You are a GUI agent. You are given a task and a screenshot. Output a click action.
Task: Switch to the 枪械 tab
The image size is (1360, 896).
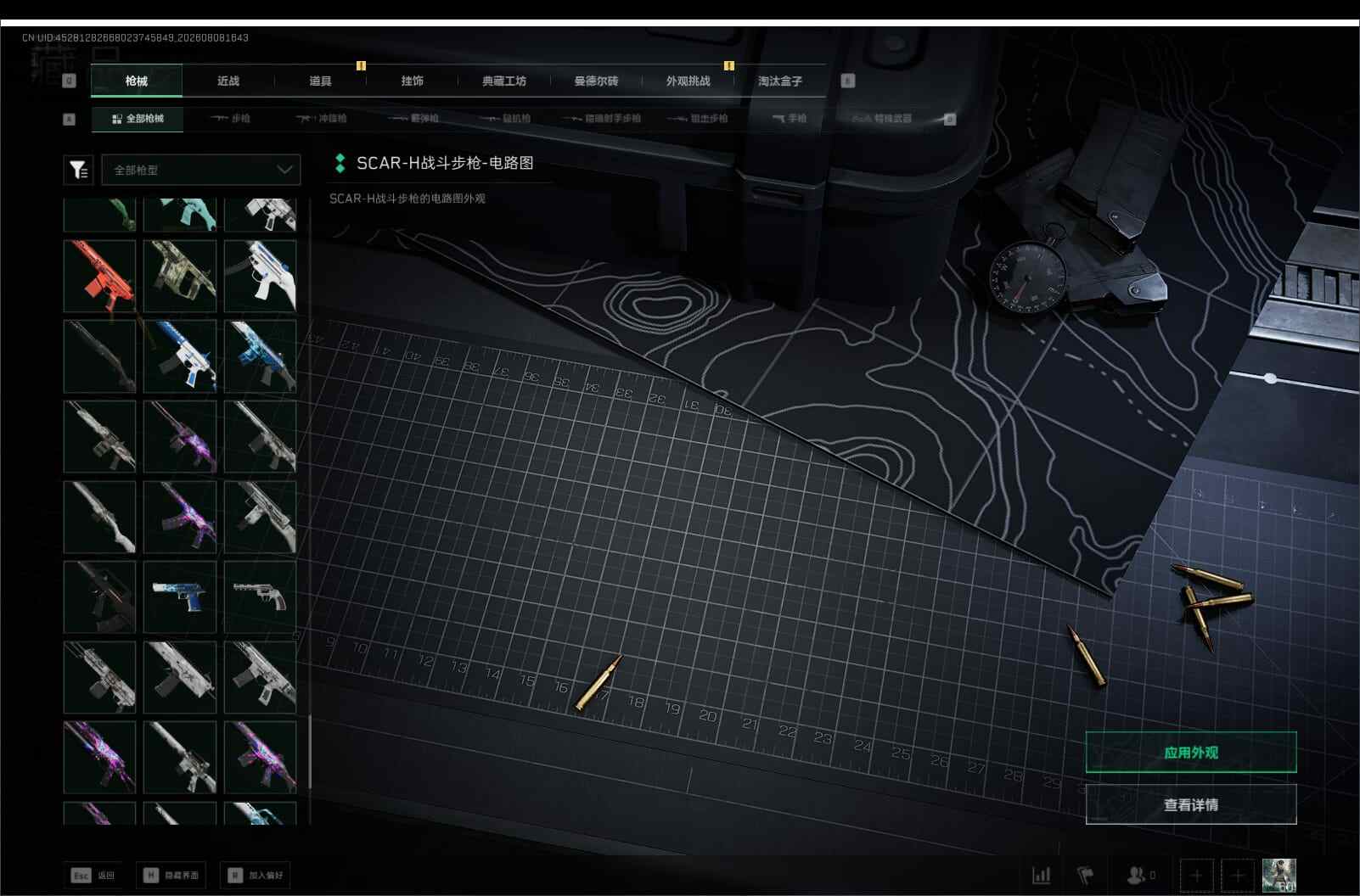pyautogui.click(x=136, y=81)
